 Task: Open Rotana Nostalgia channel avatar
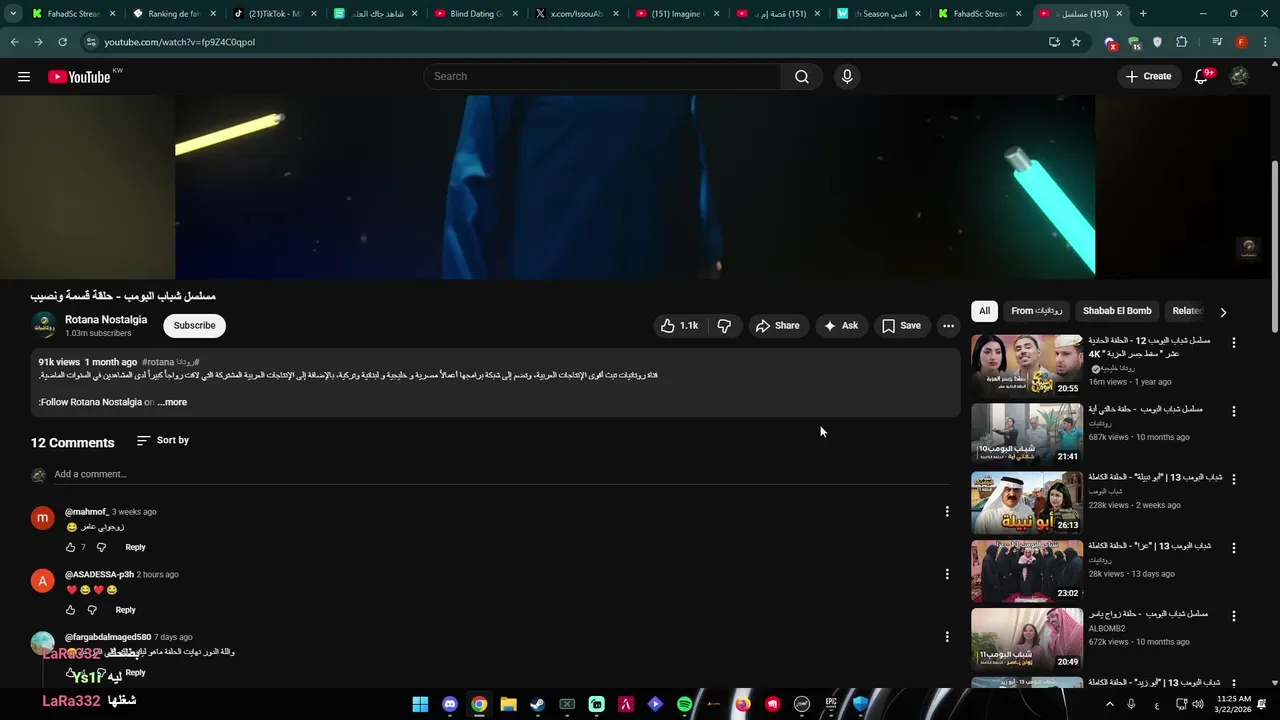[x=43, y=325]
